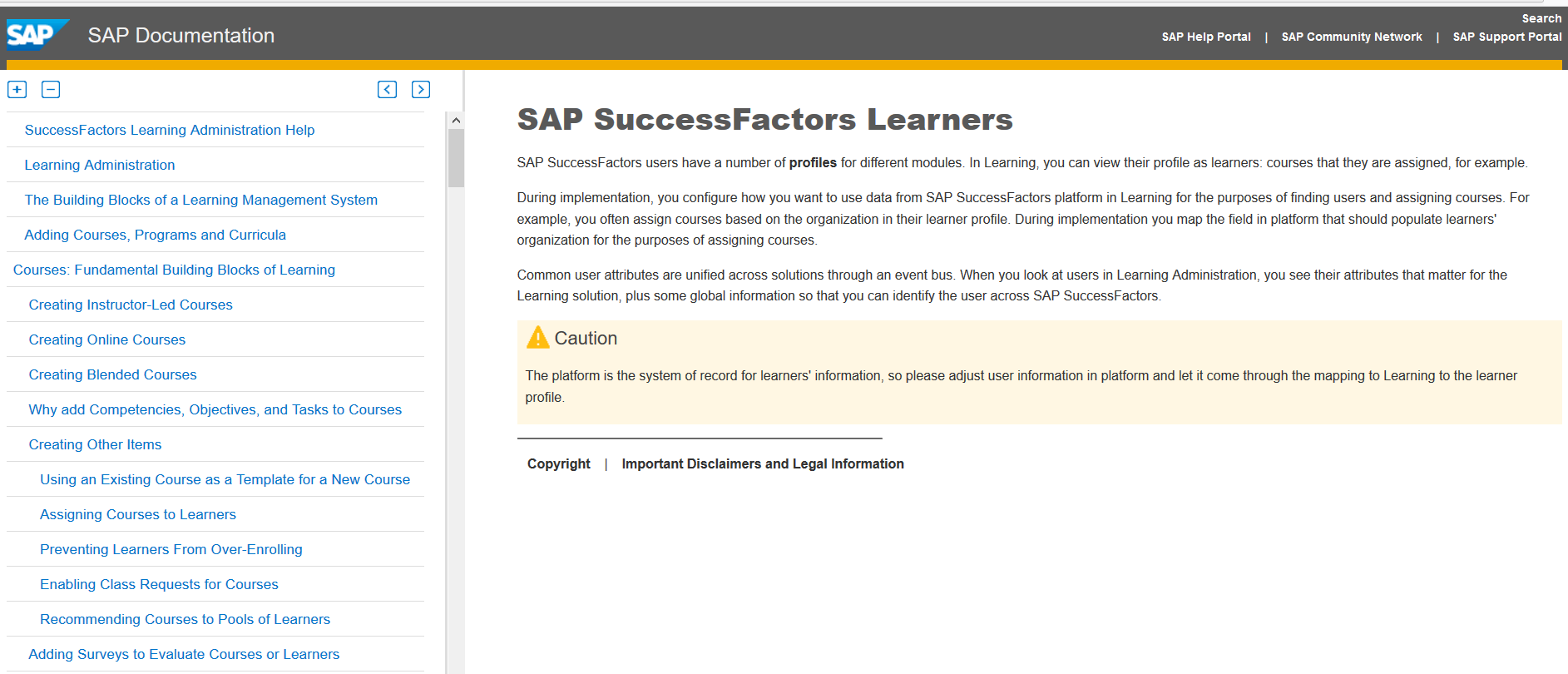Click the sidebar vertical scrollbar thumb
Image resolution: width=1568 pixels, height=674 pixels.
tap(456, 158)
